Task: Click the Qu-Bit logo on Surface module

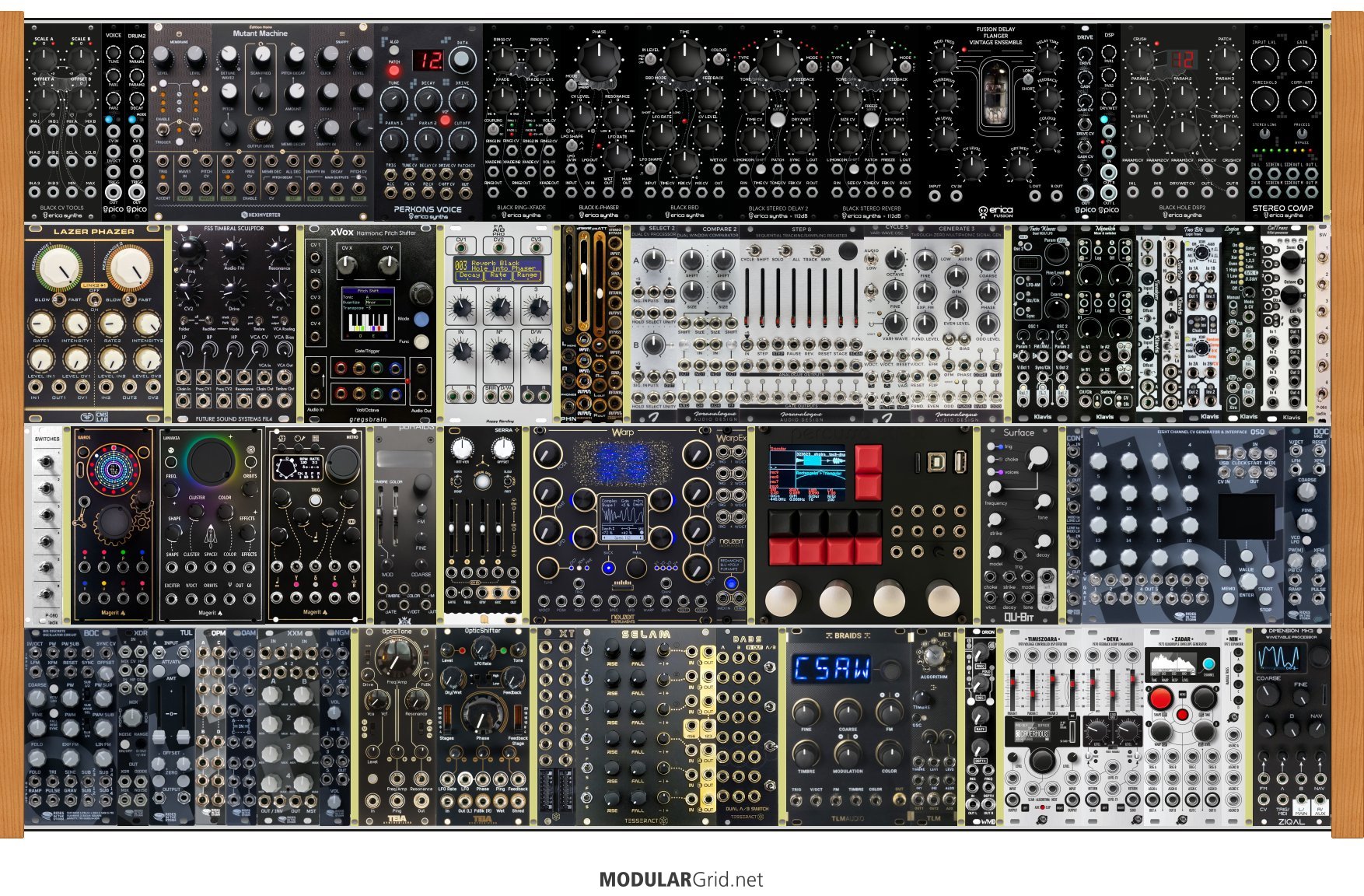Action: (x=1019, y=617)
